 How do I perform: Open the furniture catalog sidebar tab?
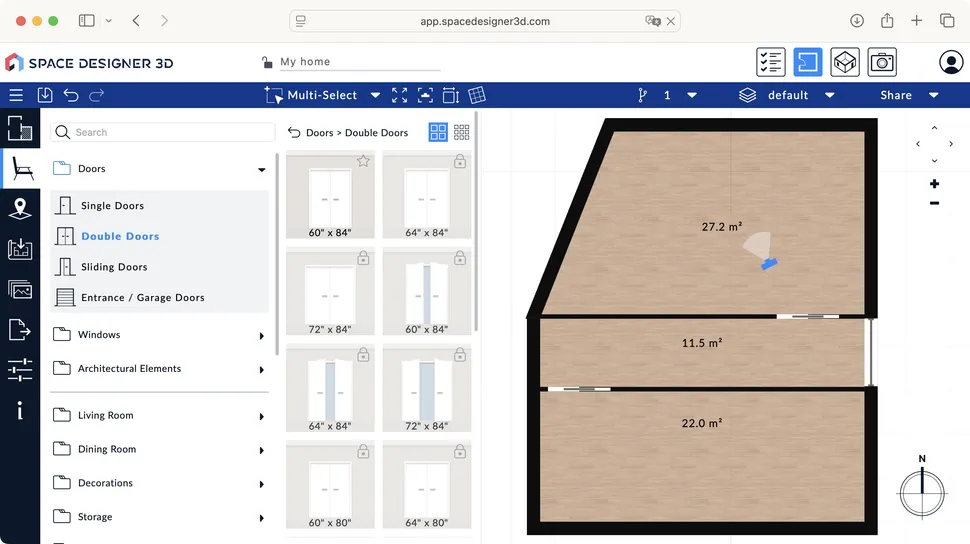[x=20, y=168]
